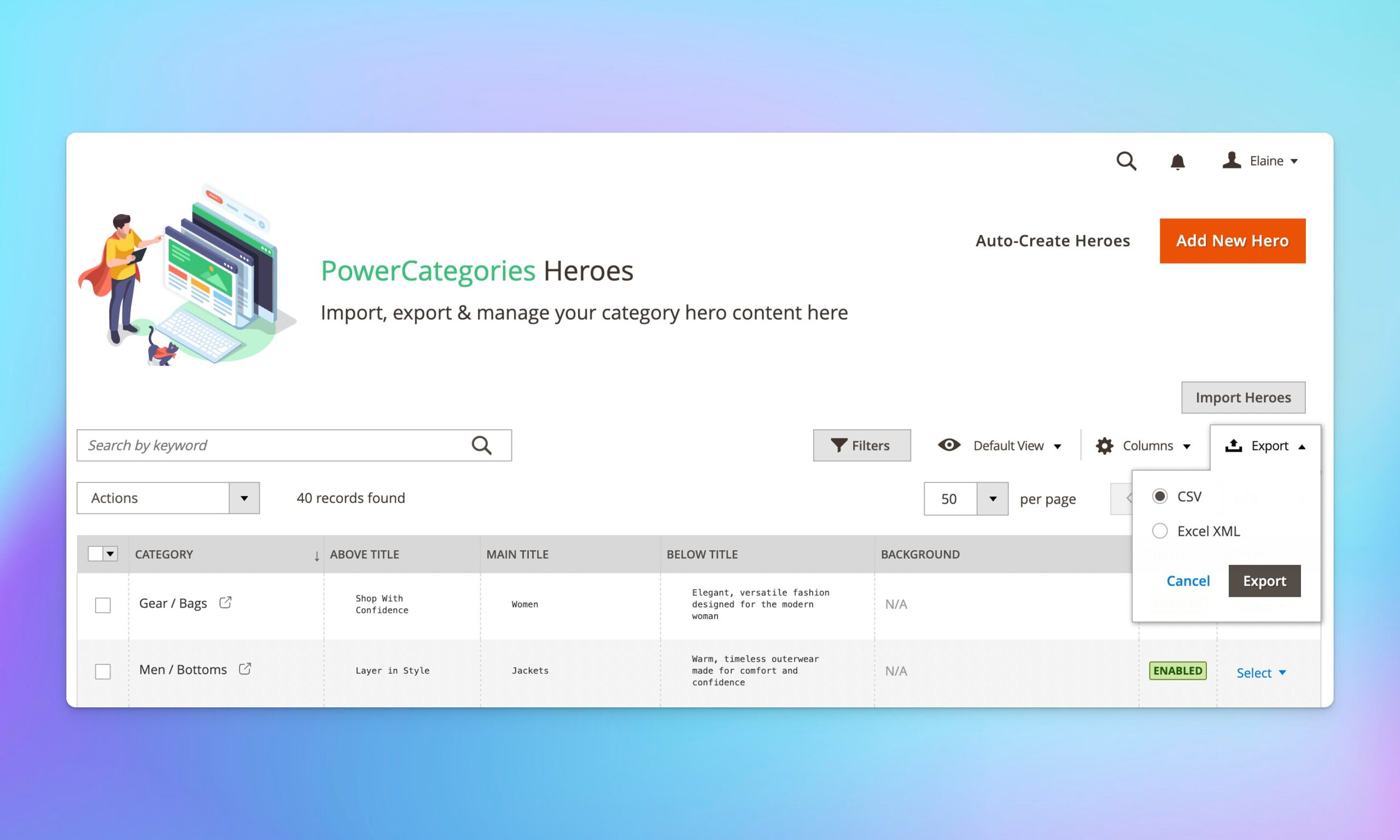Image resolution: width=1400 pixels, height=840 pixels.
Task: Click the Columns gear icon
Action: pos(1104,446)
